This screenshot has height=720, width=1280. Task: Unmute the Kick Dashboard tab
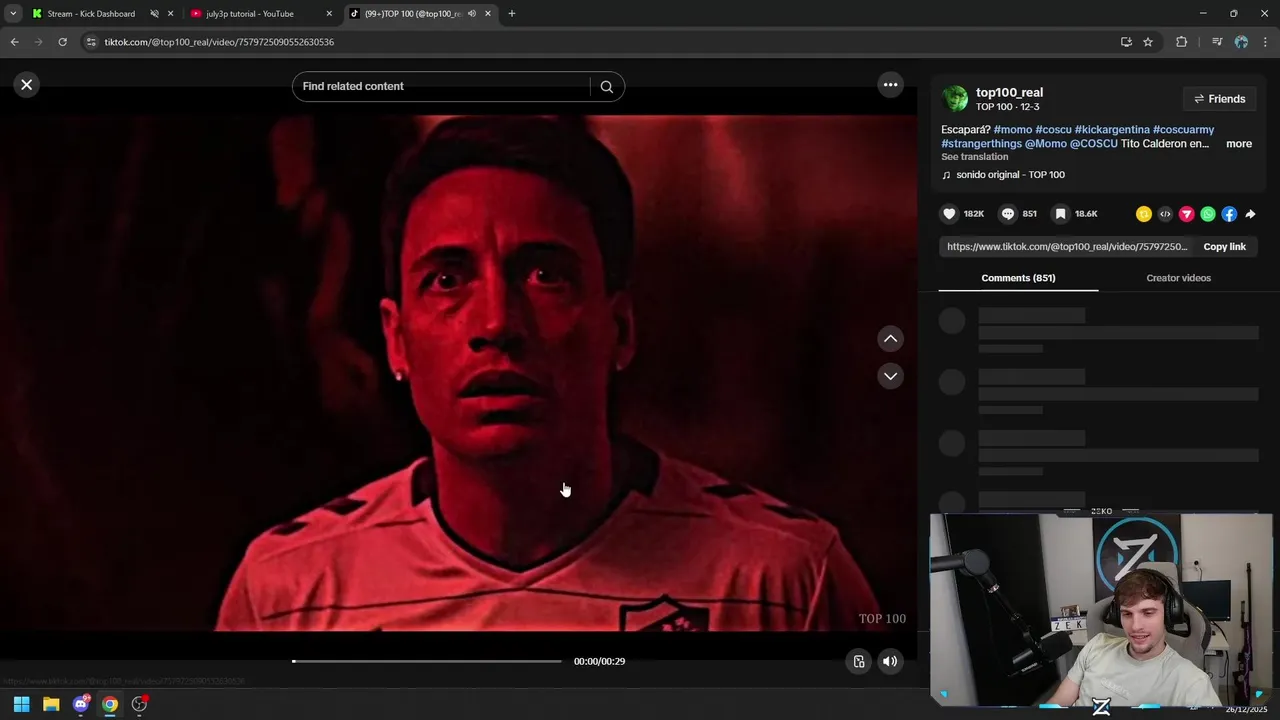coord(154,14)
